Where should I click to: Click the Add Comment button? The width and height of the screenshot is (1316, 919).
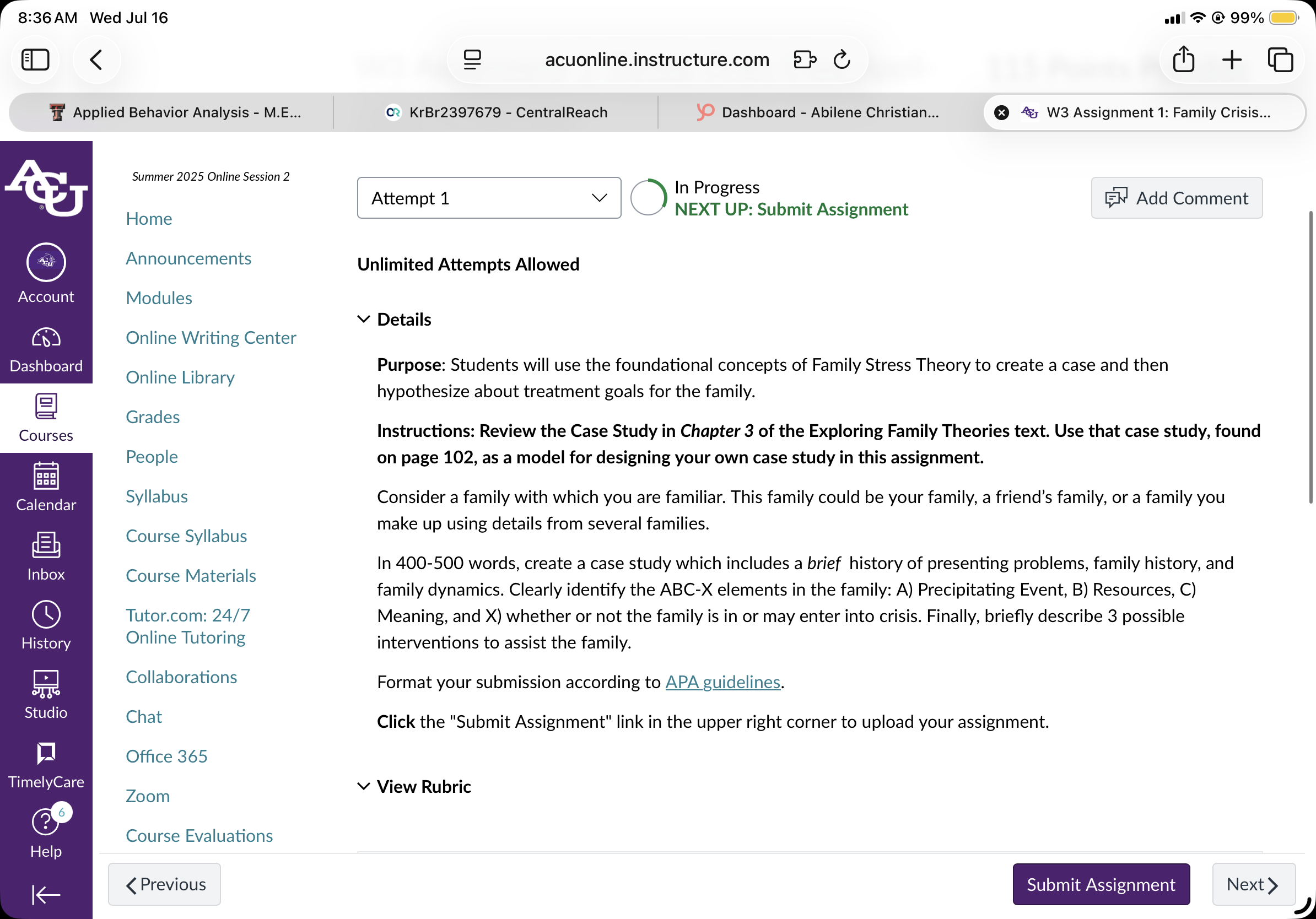point(1177,198)
